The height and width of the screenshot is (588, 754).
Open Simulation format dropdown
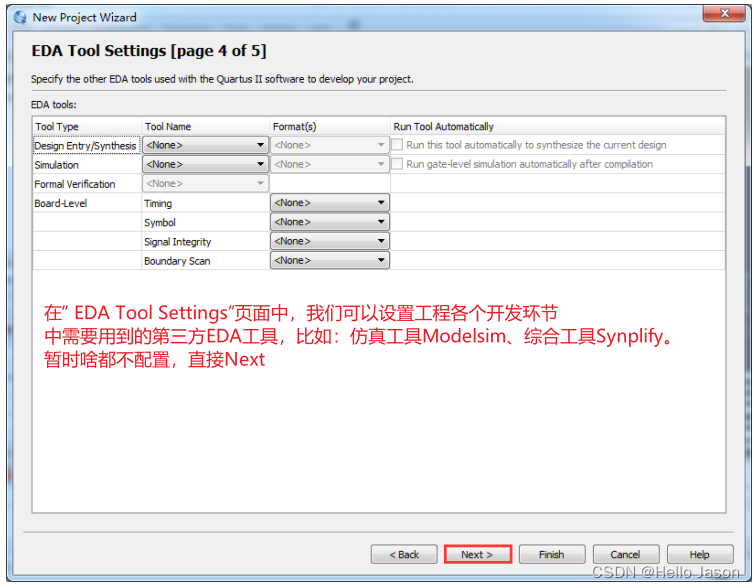[x=329, y=164]
